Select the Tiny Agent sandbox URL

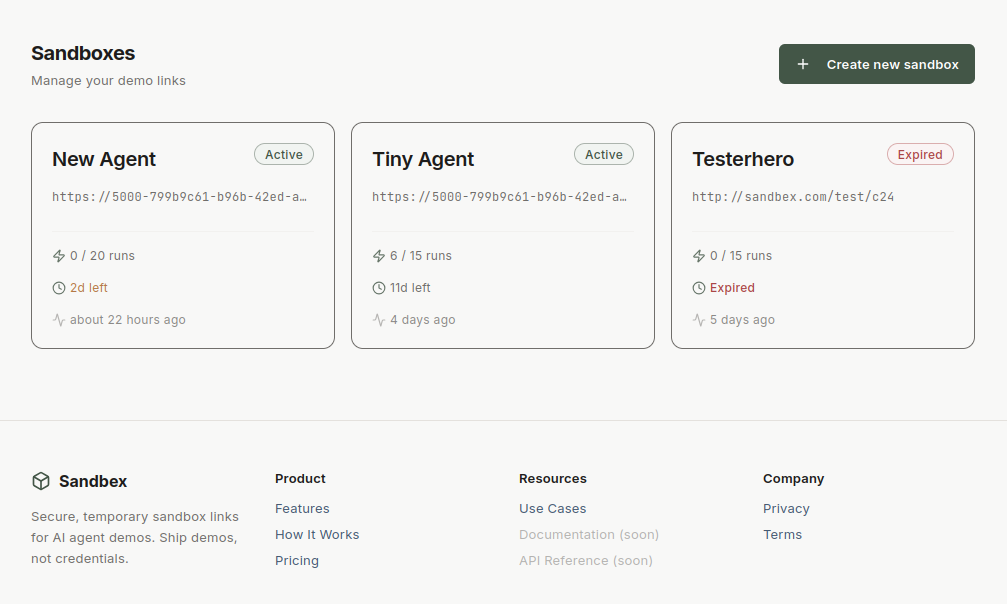tap(499, 197)
